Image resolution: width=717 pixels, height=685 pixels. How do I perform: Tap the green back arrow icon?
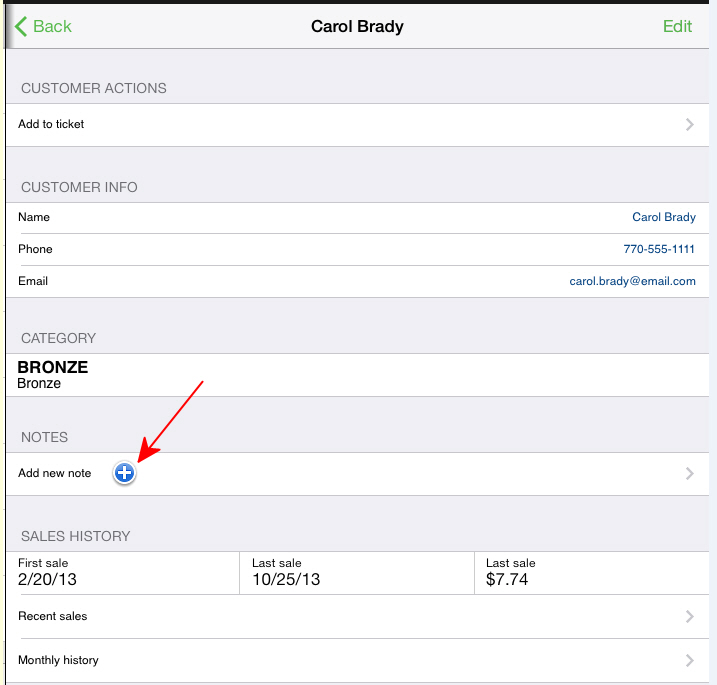21,26
